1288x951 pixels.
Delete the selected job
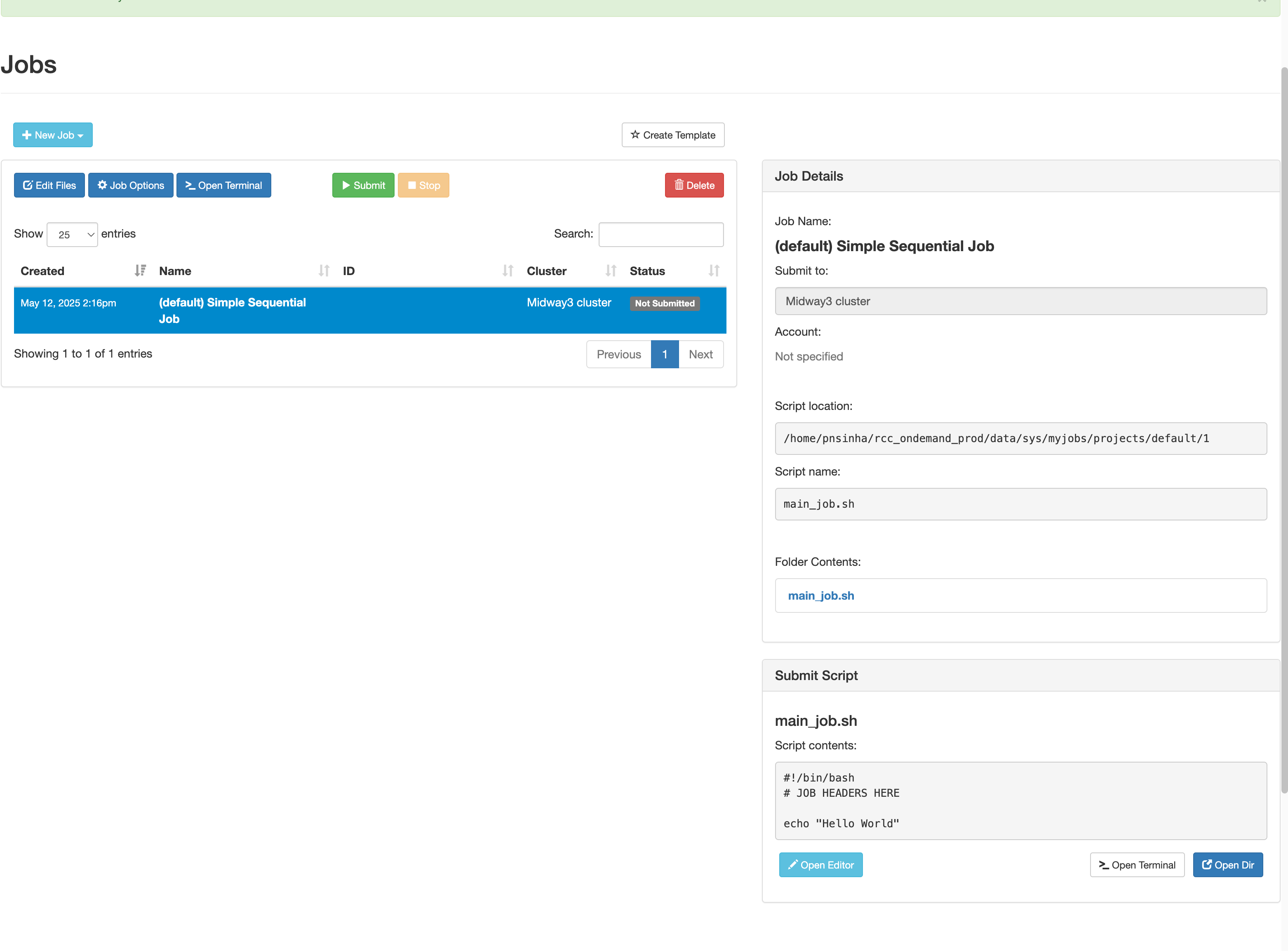coord(694,185)
